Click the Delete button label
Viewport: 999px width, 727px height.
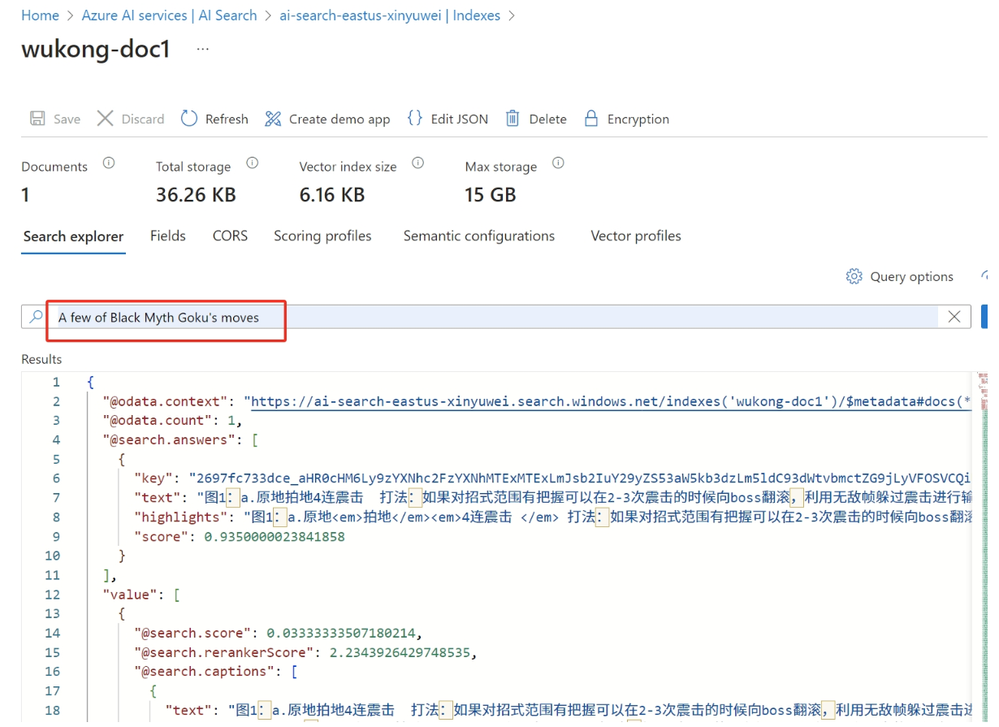coord(548,119)
